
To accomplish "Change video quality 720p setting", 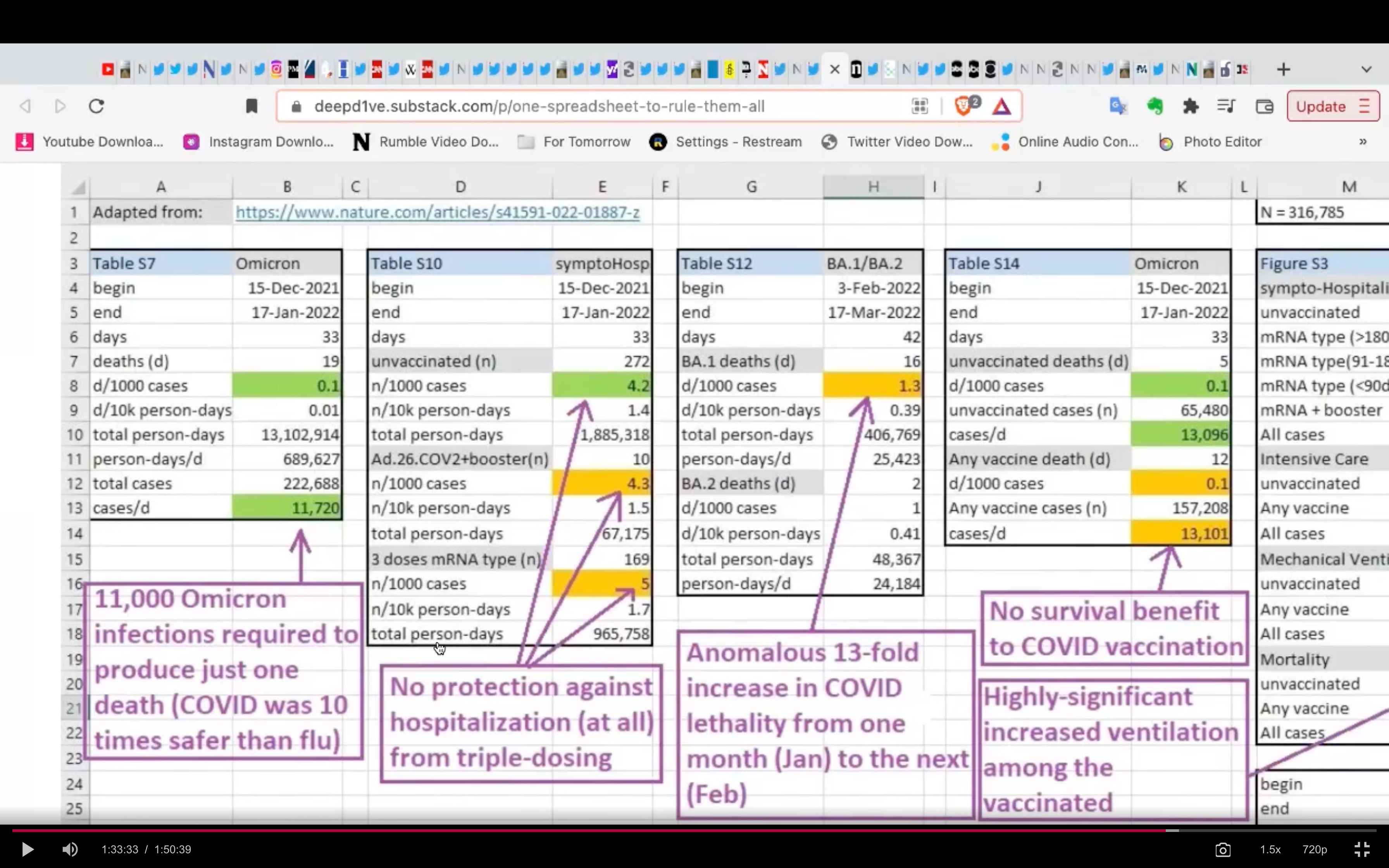I will point(1314,849).
